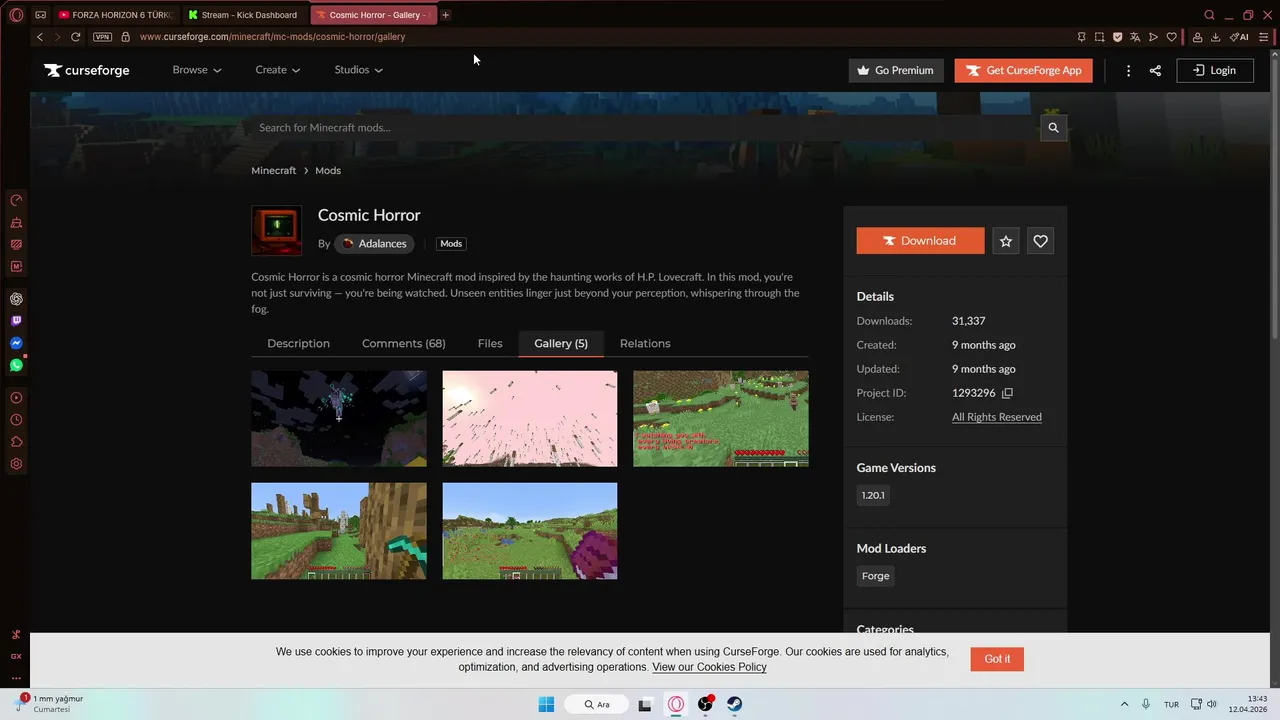Switch to Stream - Kick Dashboard tab
Image resolution: width=1280 pixels, height=720 pixels.
click(244, 15)
